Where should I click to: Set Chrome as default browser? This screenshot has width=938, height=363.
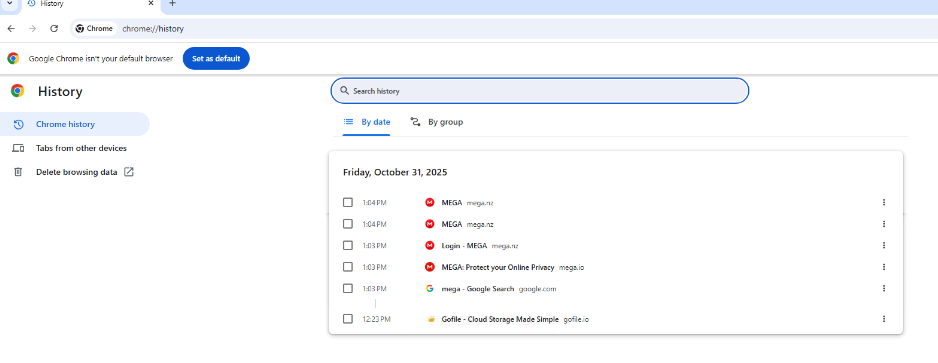click(216, 59)
